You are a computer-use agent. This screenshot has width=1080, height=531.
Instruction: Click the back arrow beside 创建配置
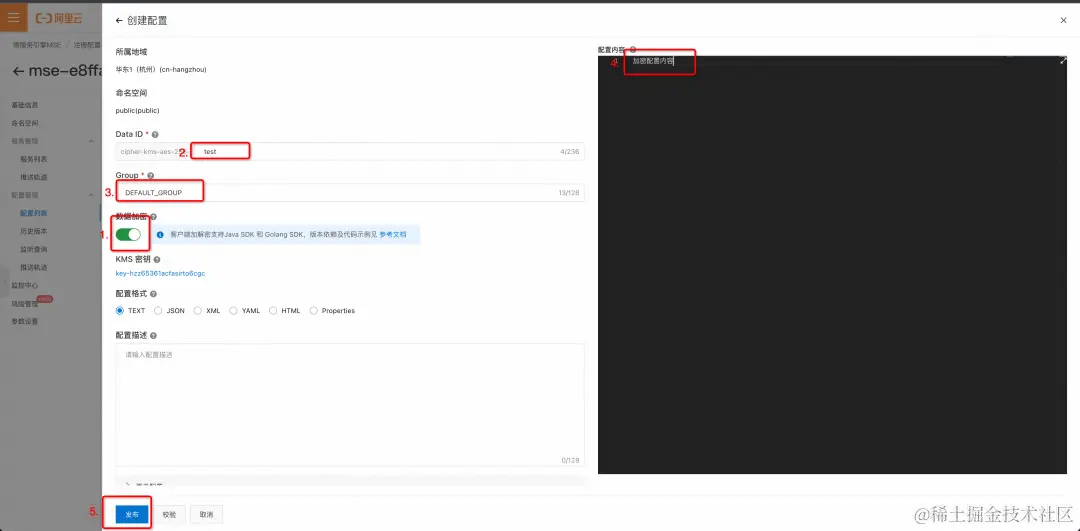[119, 21]
